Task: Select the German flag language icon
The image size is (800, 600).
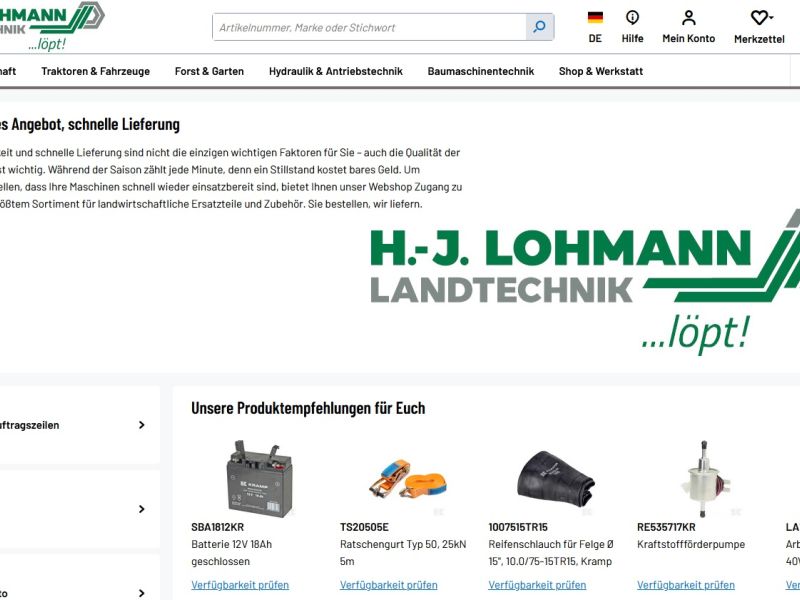Action: pos(595,17)
